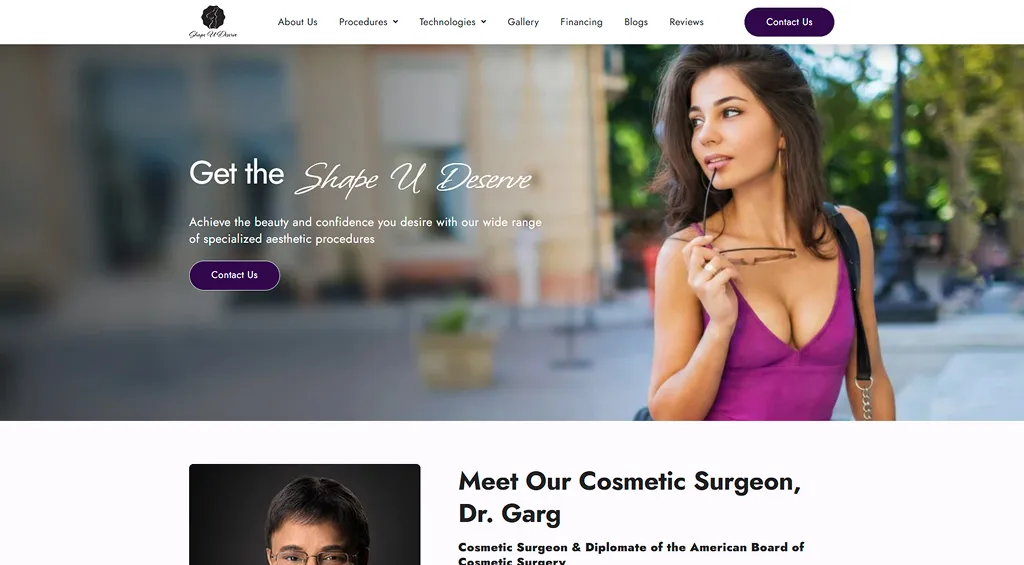Screen dimensions: 1024x565
Task: Click the 'Shape U Deserve' script text
Action: click(413, 178)
